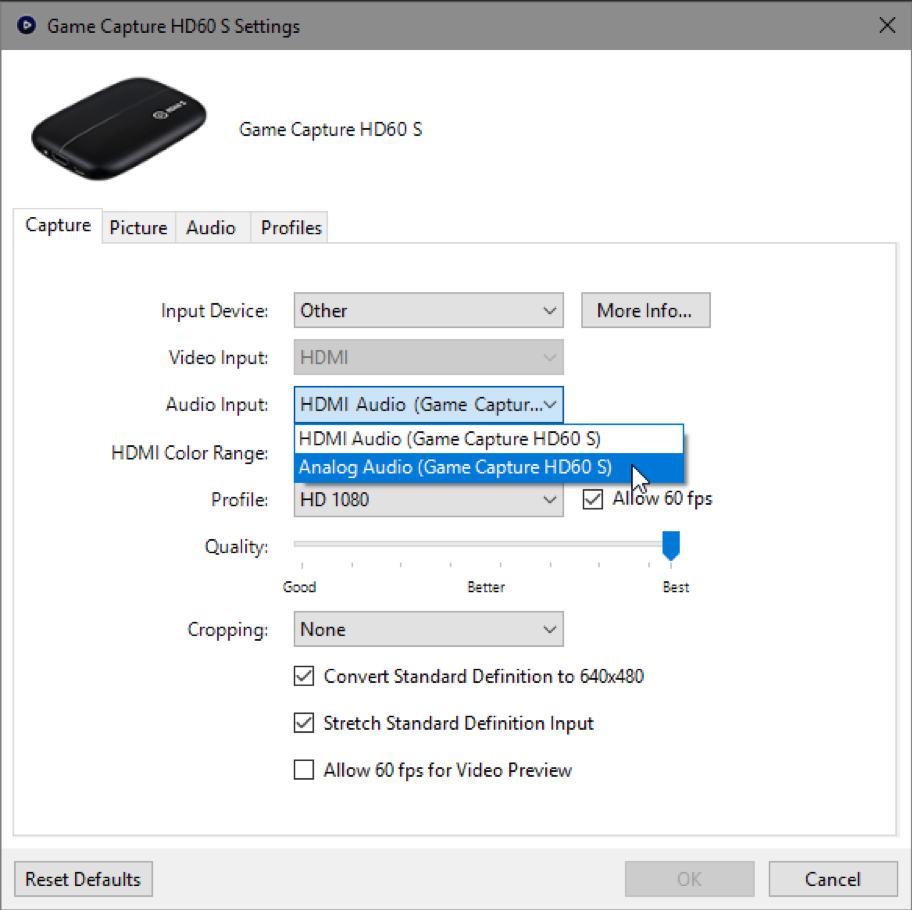
Task: Expand the Input Device dropdown
Action: (429, 311)
